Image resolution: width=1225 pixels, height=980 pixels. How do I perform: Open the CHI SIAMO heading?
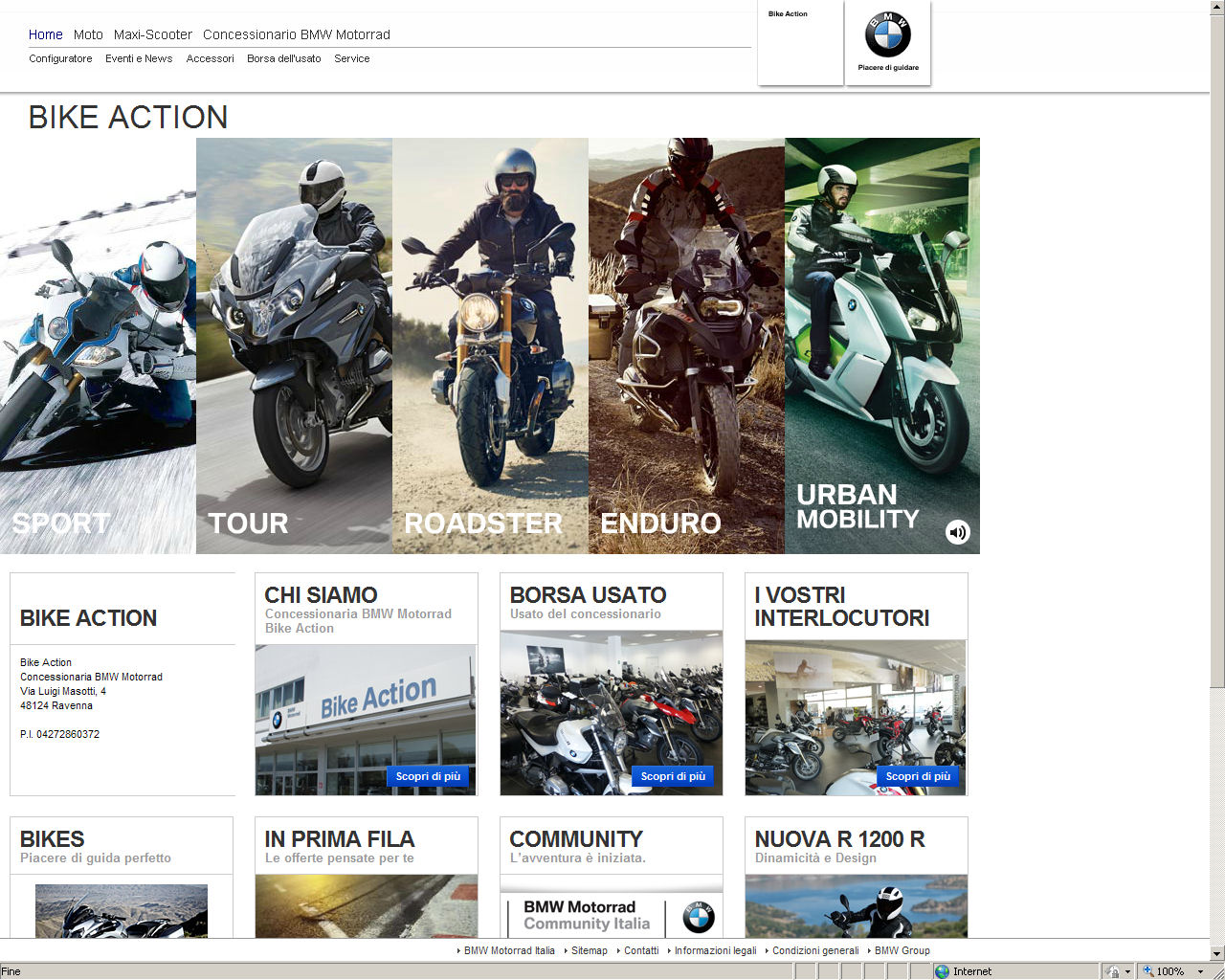321,595
